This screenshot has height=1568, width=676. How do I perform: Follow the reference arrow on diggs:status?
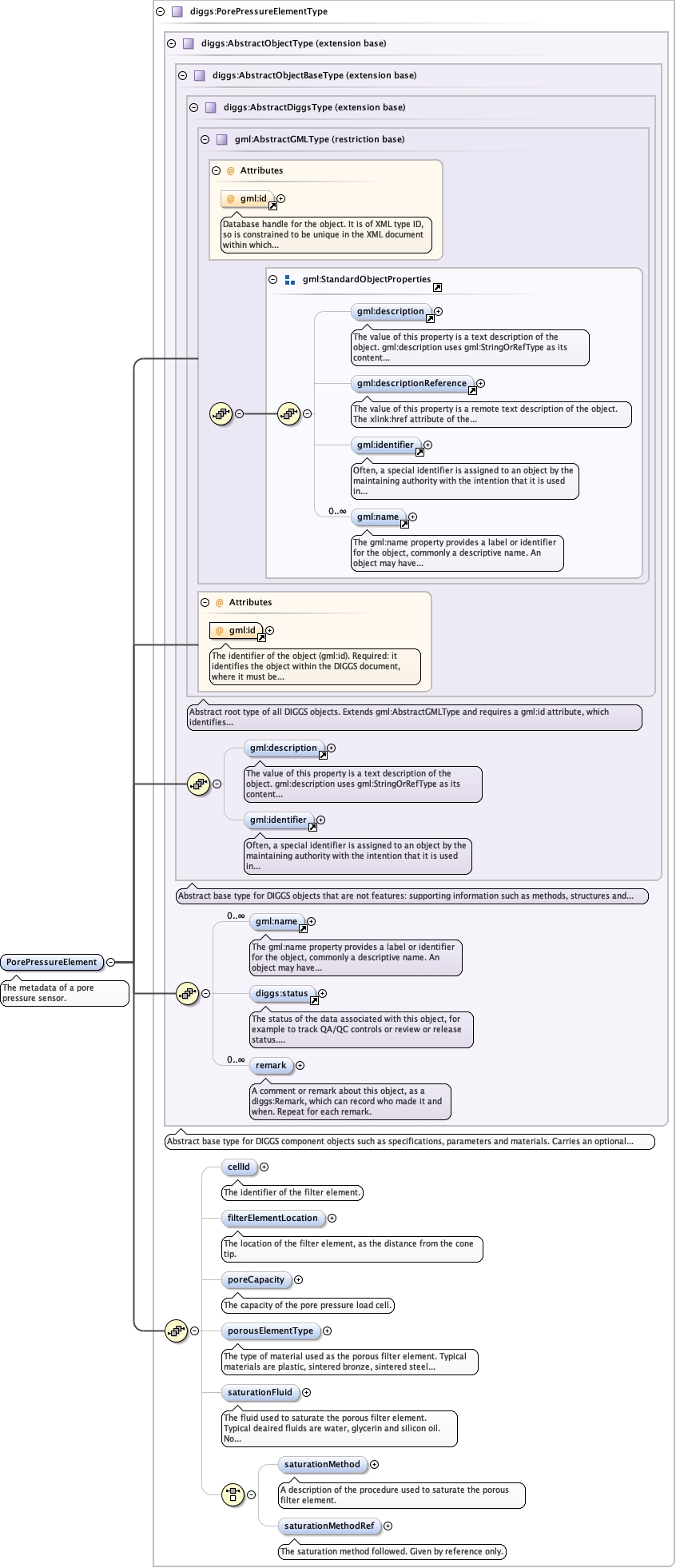point(314,1001)
